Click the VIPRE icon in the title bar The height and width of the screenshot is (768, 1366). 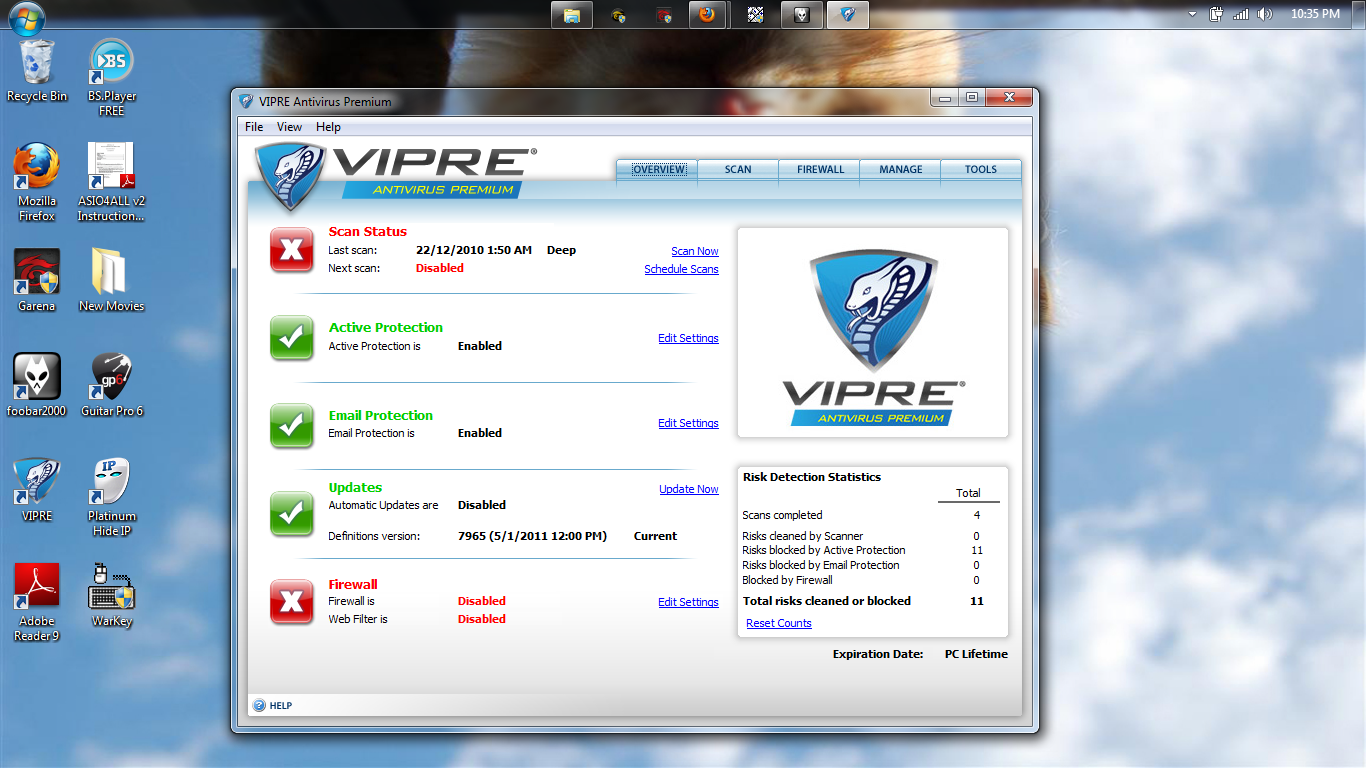click(247, 101)
